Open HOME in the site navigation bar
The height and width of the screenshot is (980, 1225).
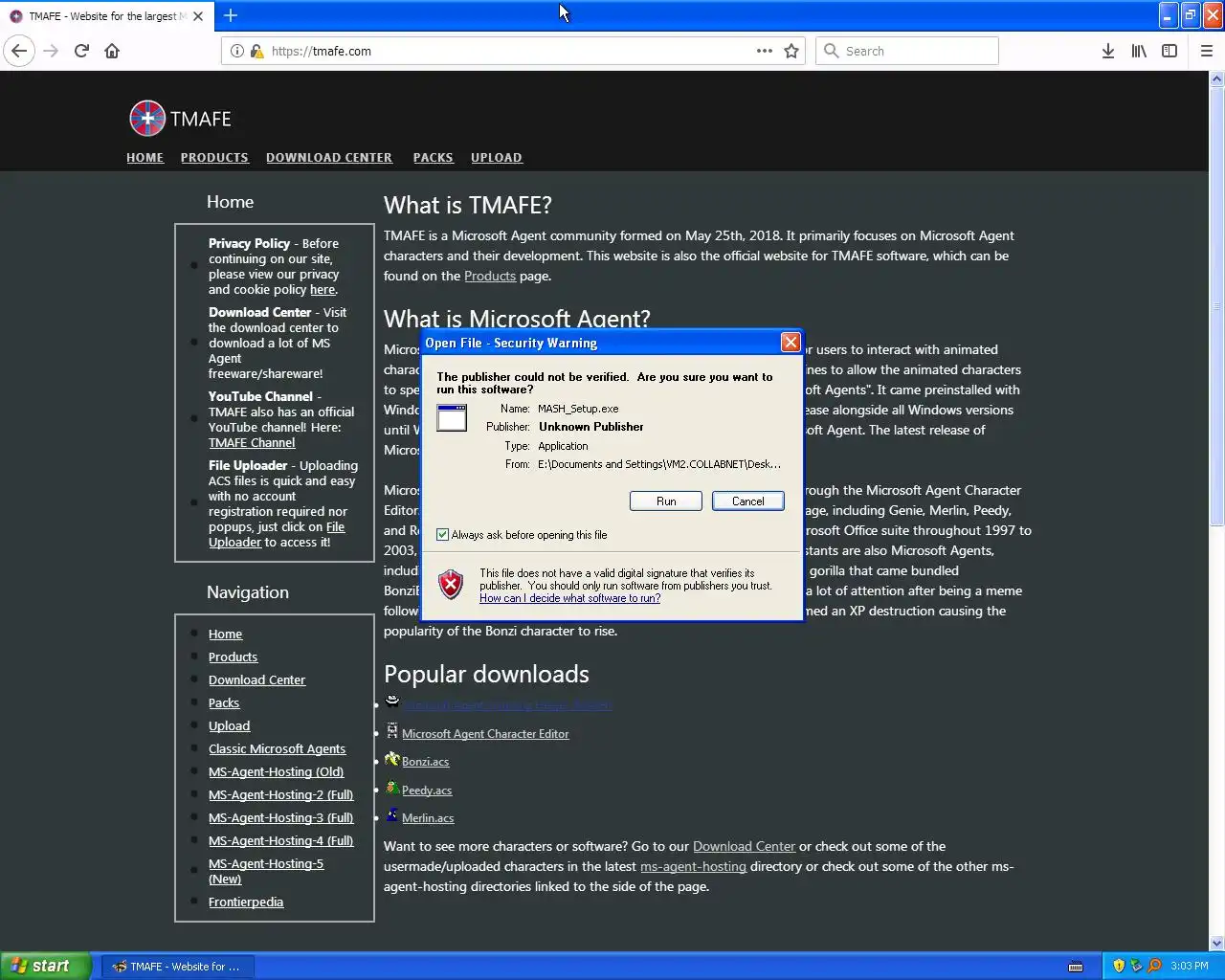pos(145,158)
